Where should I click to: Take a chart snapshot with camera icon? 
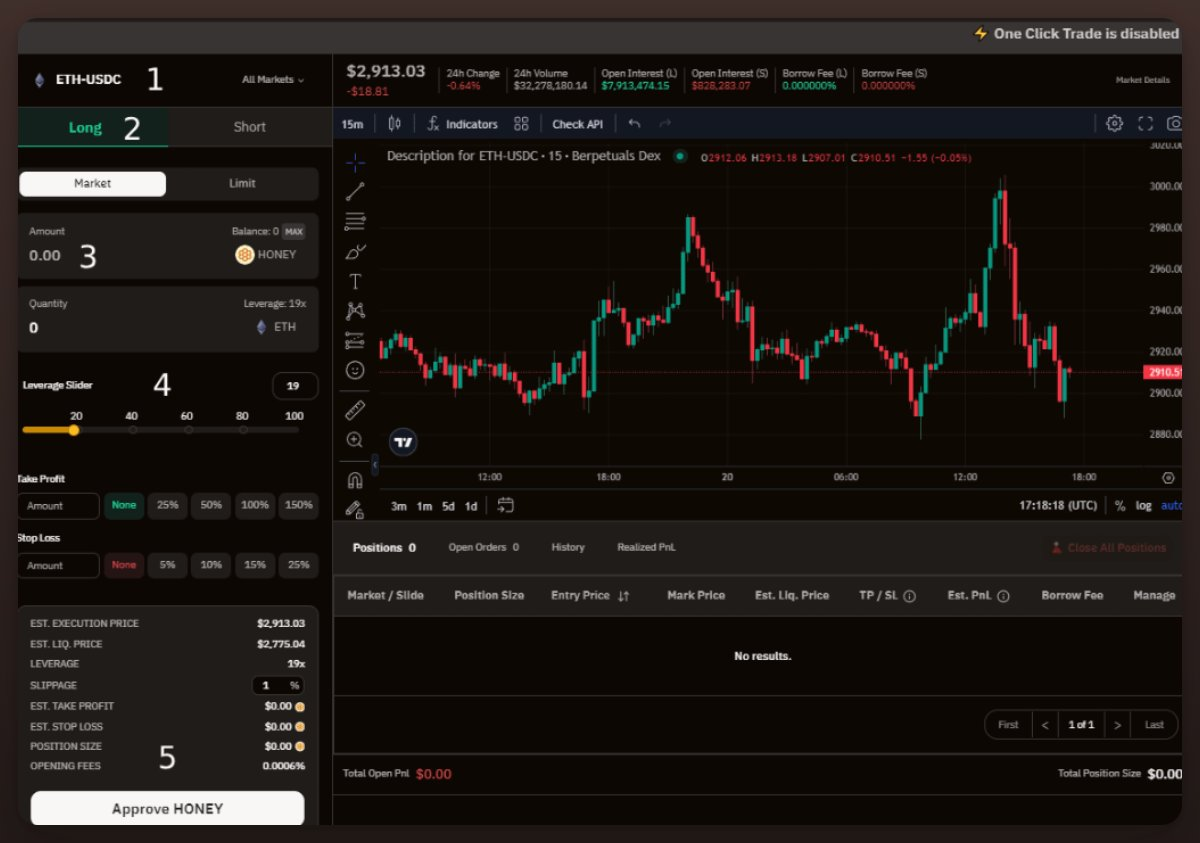click(x=1175, y=124)
